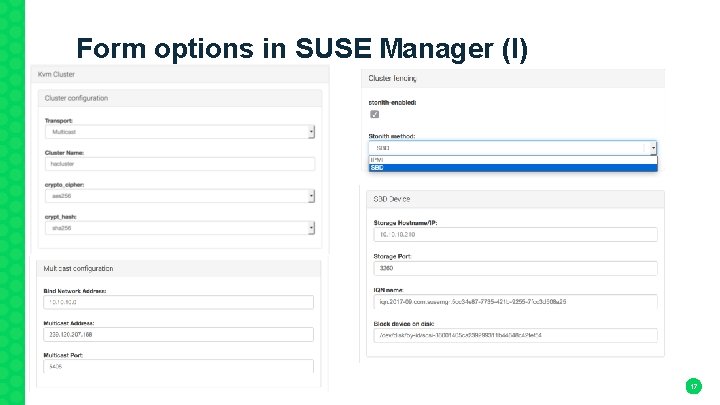
Task: Focus the Block device on disk field
Action: (514, 335)
